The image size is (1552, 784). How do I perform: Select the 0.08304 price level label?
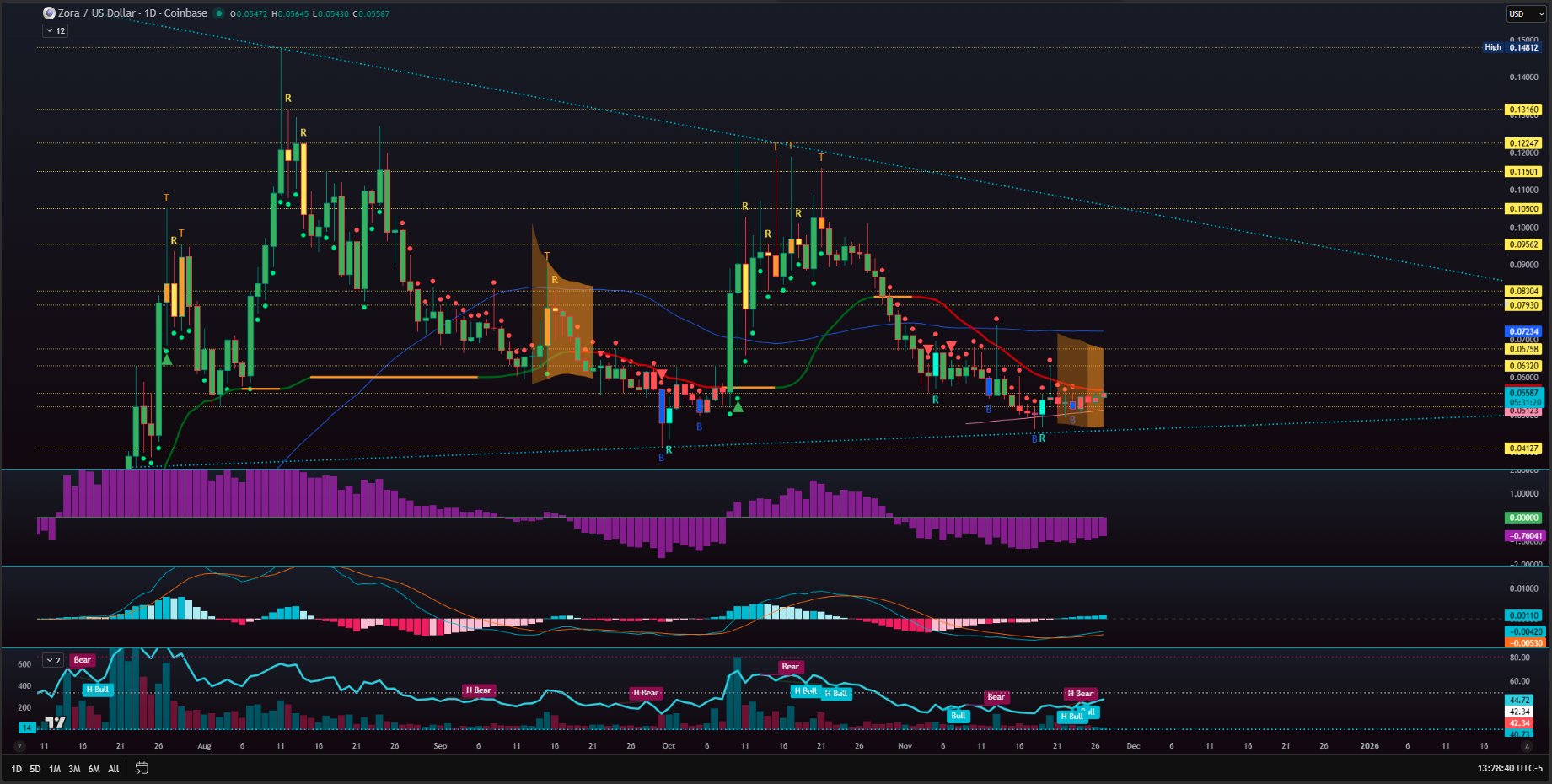1523,292
